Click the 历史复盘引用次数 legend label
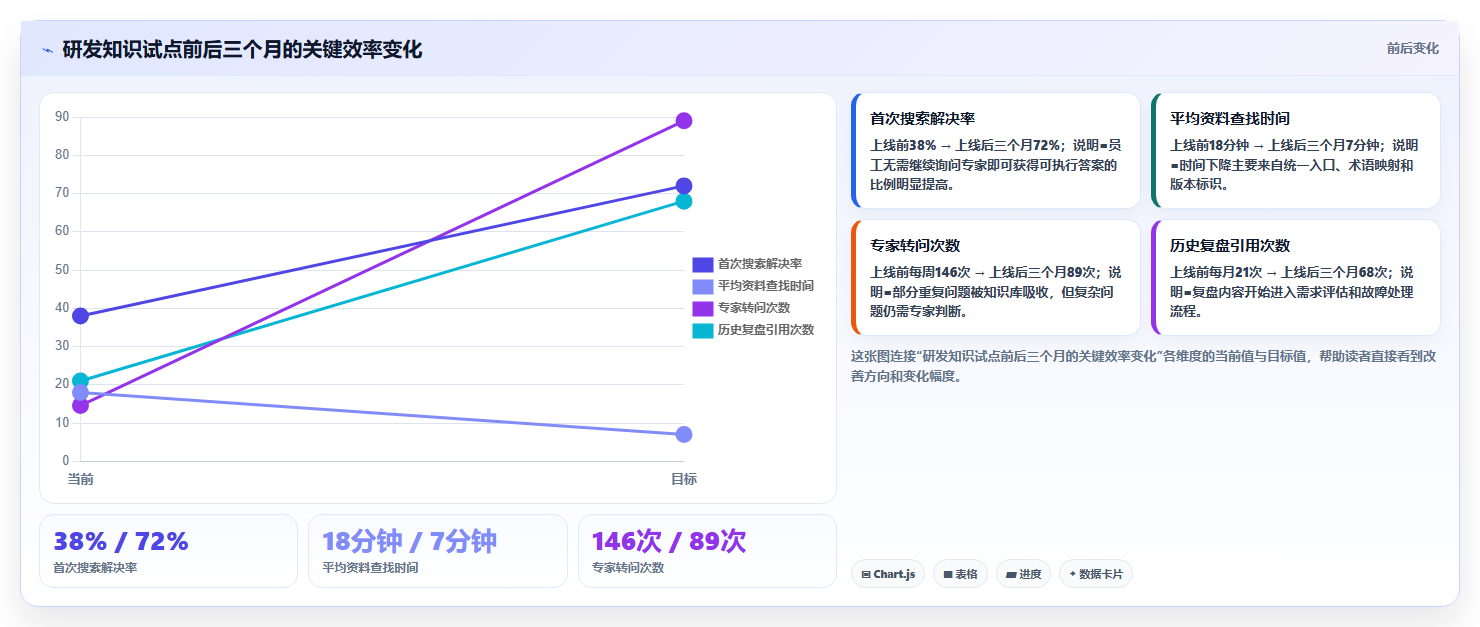This screenshot has height=627, width=1480. pos(766,330)
